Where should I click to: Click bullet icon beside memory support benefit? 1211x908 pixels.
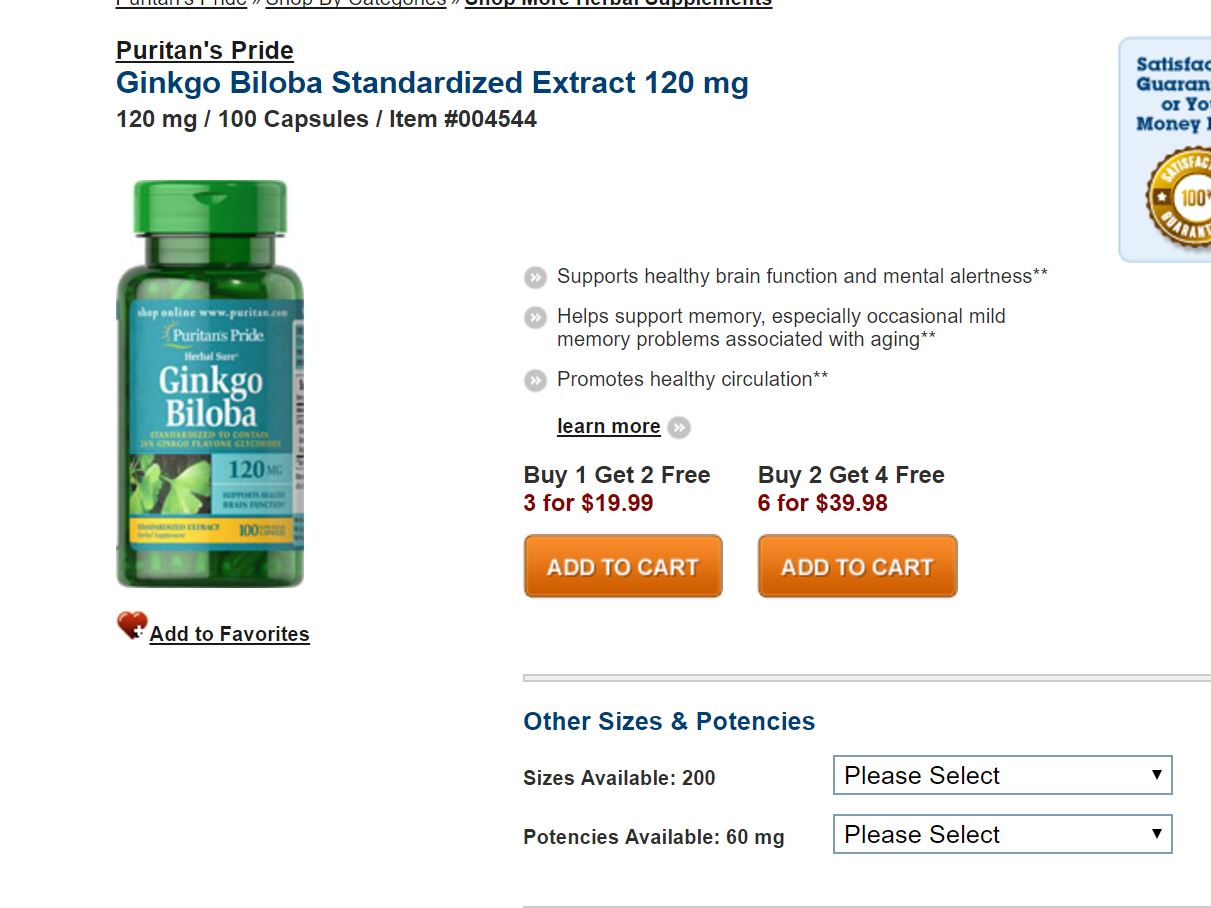[x=536, y=318]
